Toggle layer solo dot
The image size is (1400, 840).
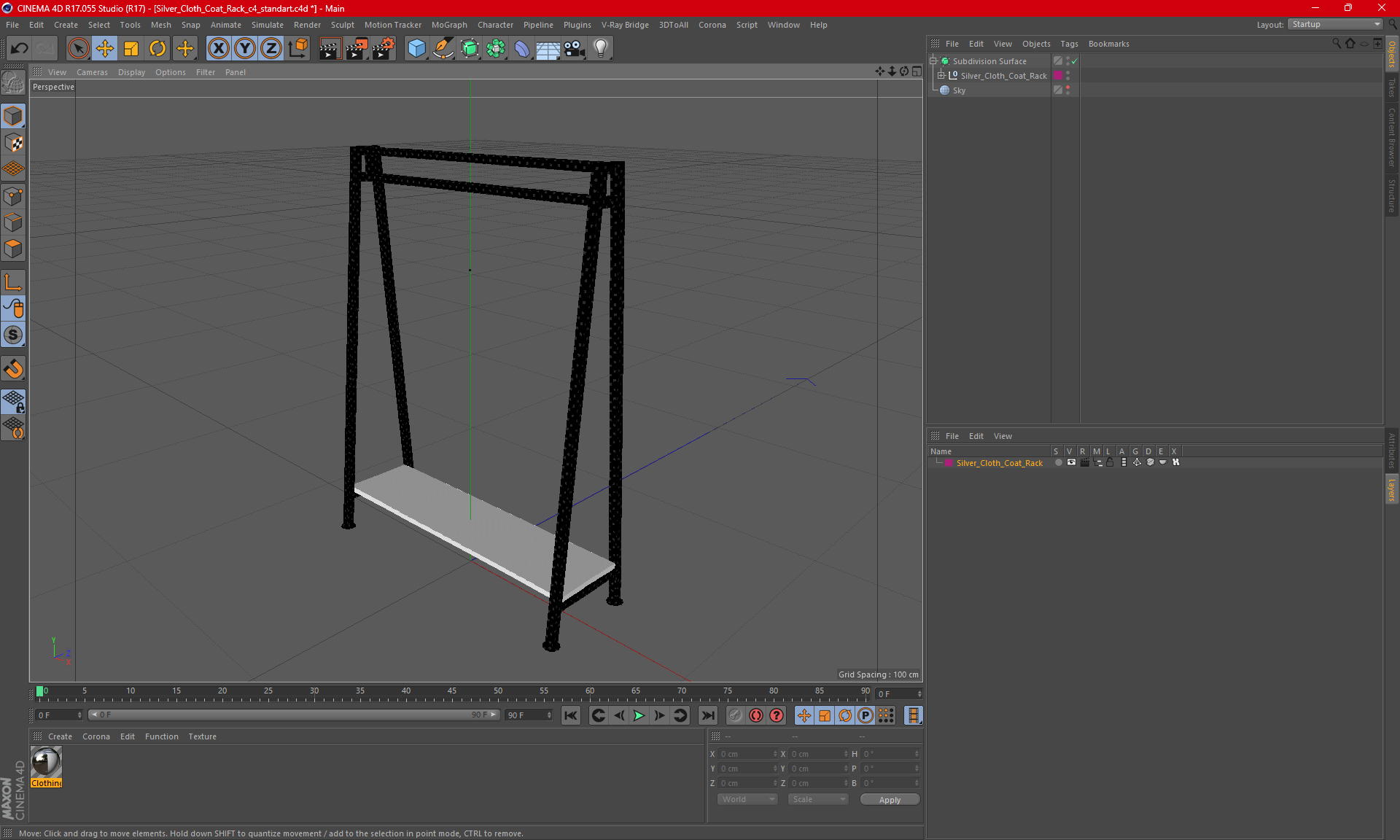point(1058,462)
